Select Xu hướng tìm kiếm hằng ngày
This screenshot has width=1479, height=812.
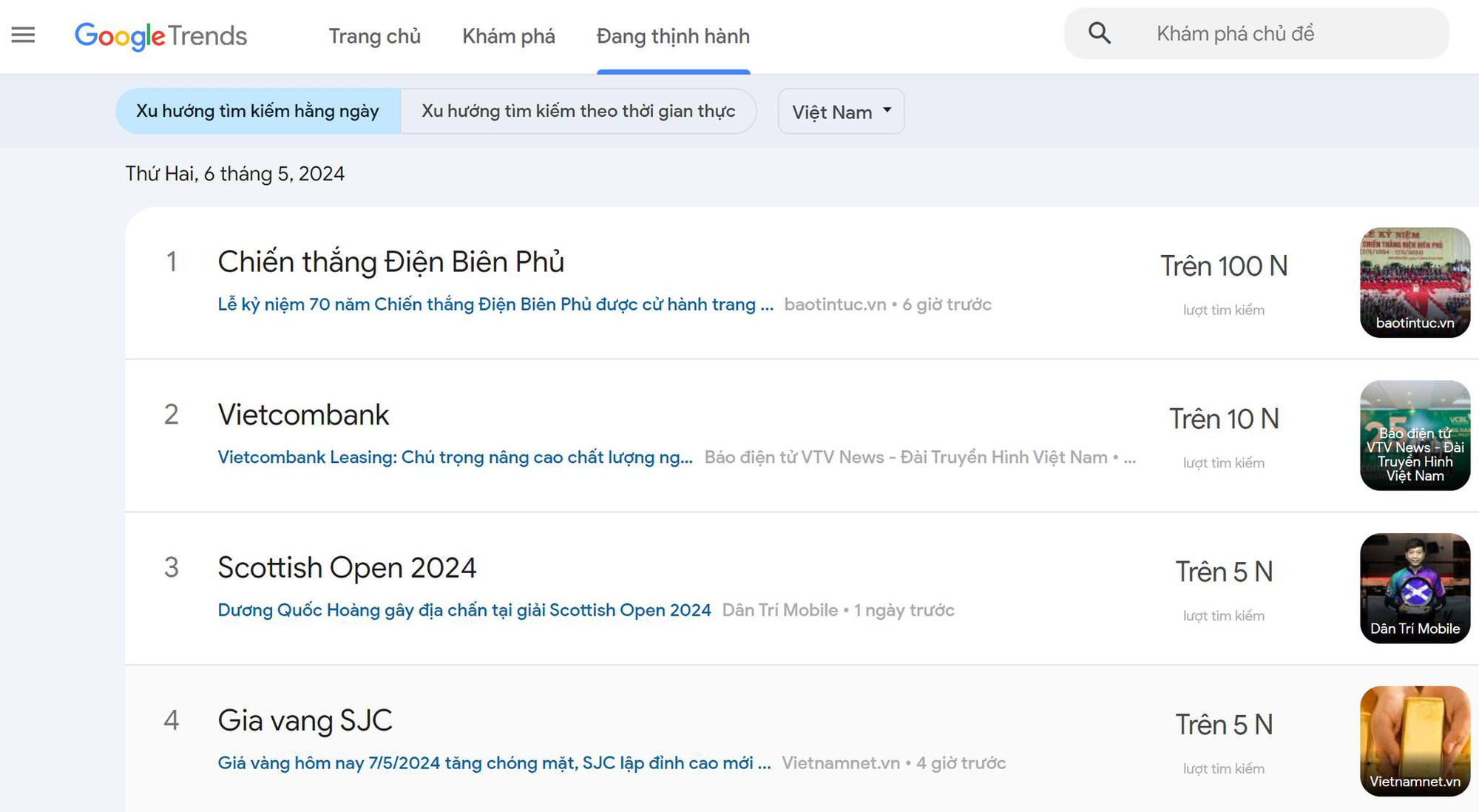tap(258, 111)
